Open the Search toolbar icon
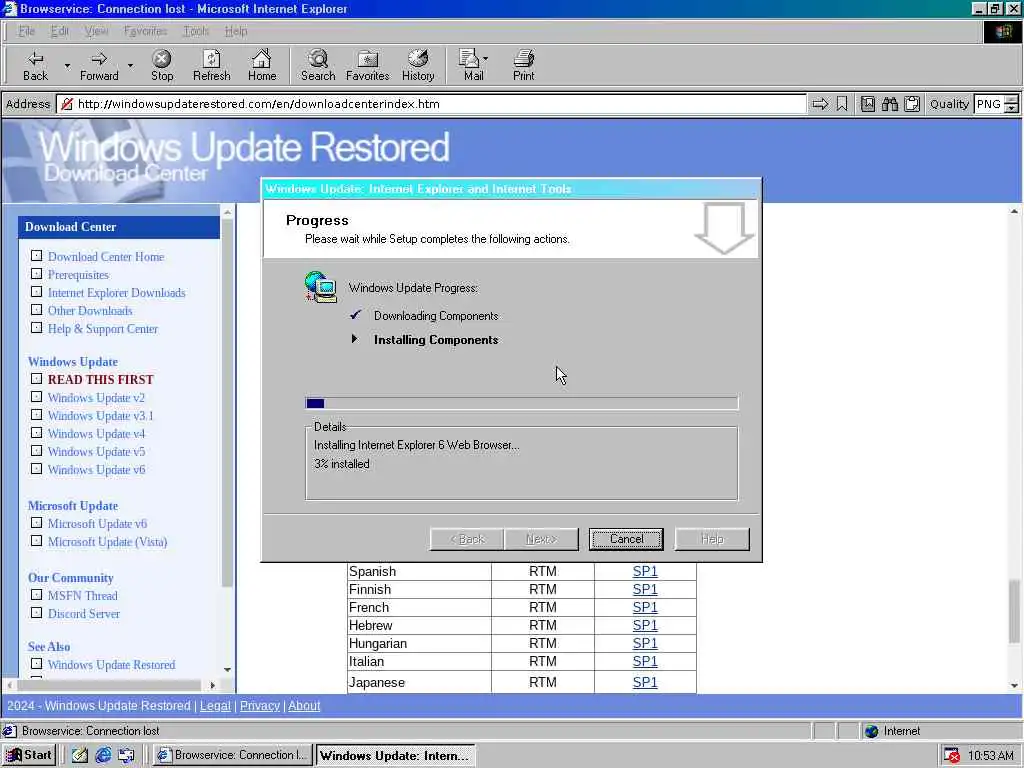This screenshot has height=768, width=1024. coord(318,59)
